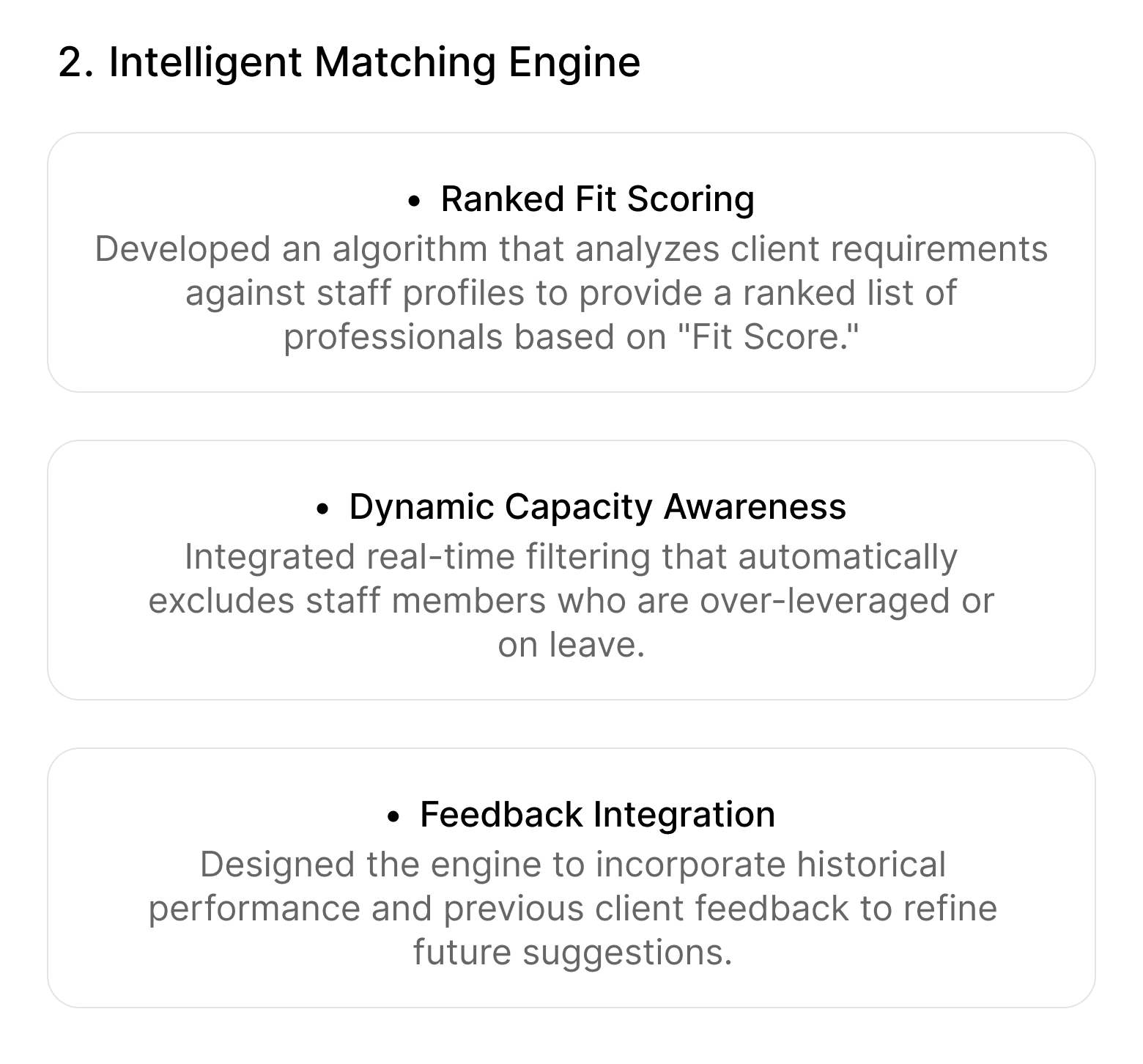
Task: Click the "future suggestions." line
Action: [572, 953]
